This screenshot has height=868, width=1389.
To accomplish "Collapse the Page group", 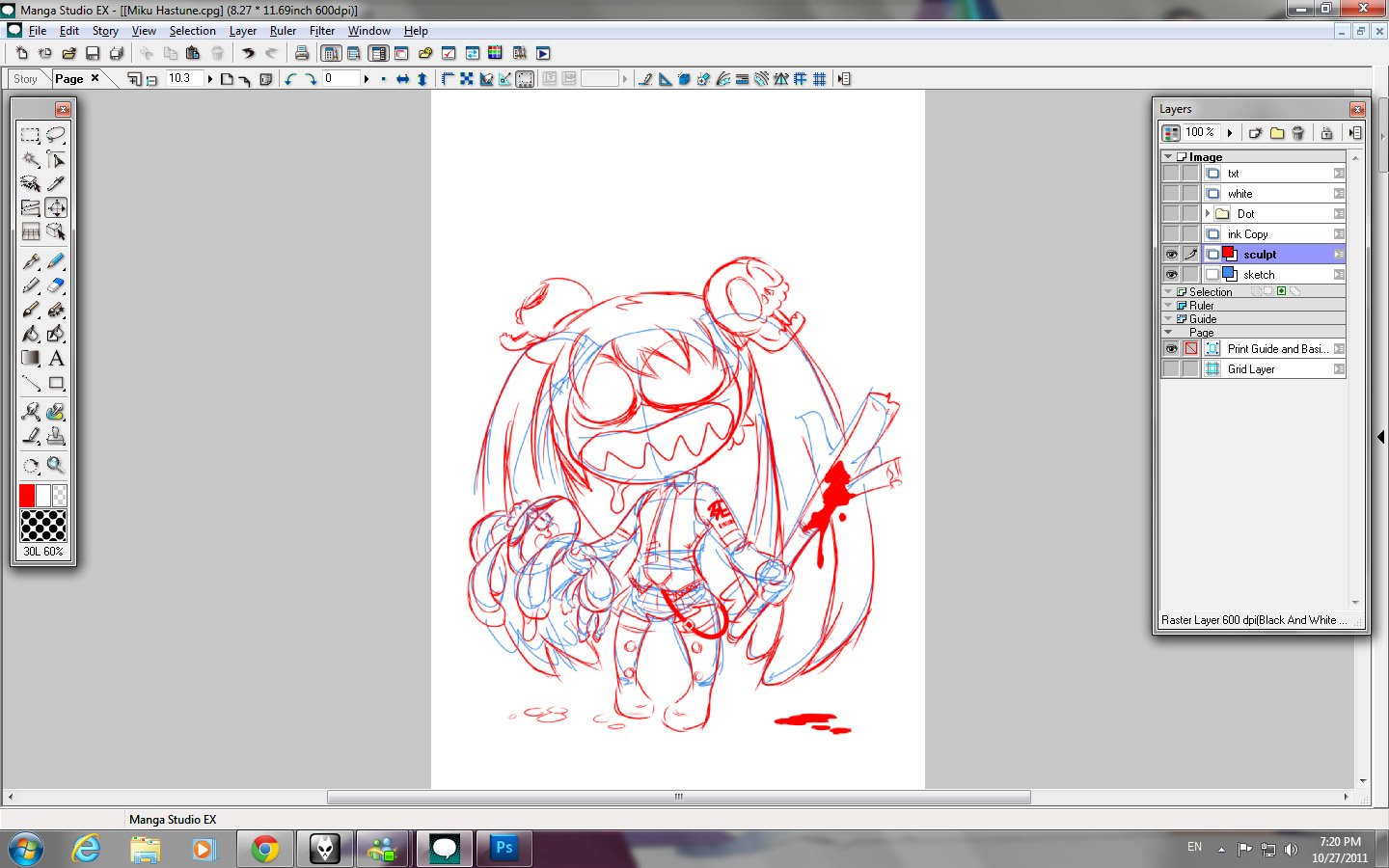I will point(1168,332).
